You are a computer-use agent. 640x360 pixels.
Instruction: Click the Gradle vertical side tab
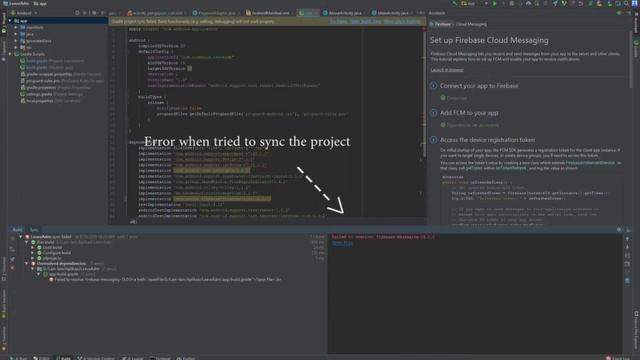tap(636, 48)
